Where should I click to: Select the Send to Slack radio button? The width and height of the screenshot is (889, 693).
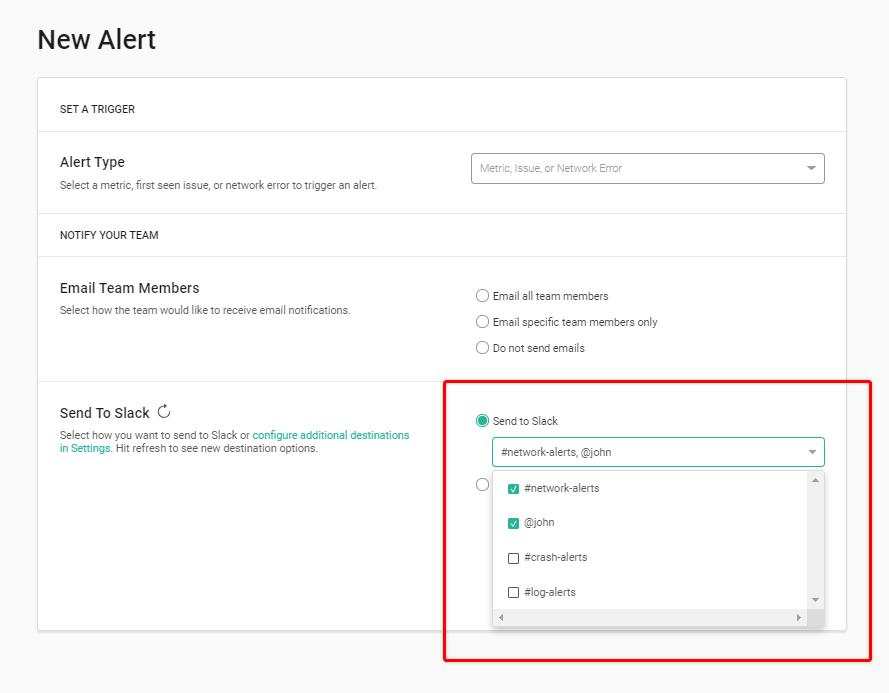(x=482, y=420)
